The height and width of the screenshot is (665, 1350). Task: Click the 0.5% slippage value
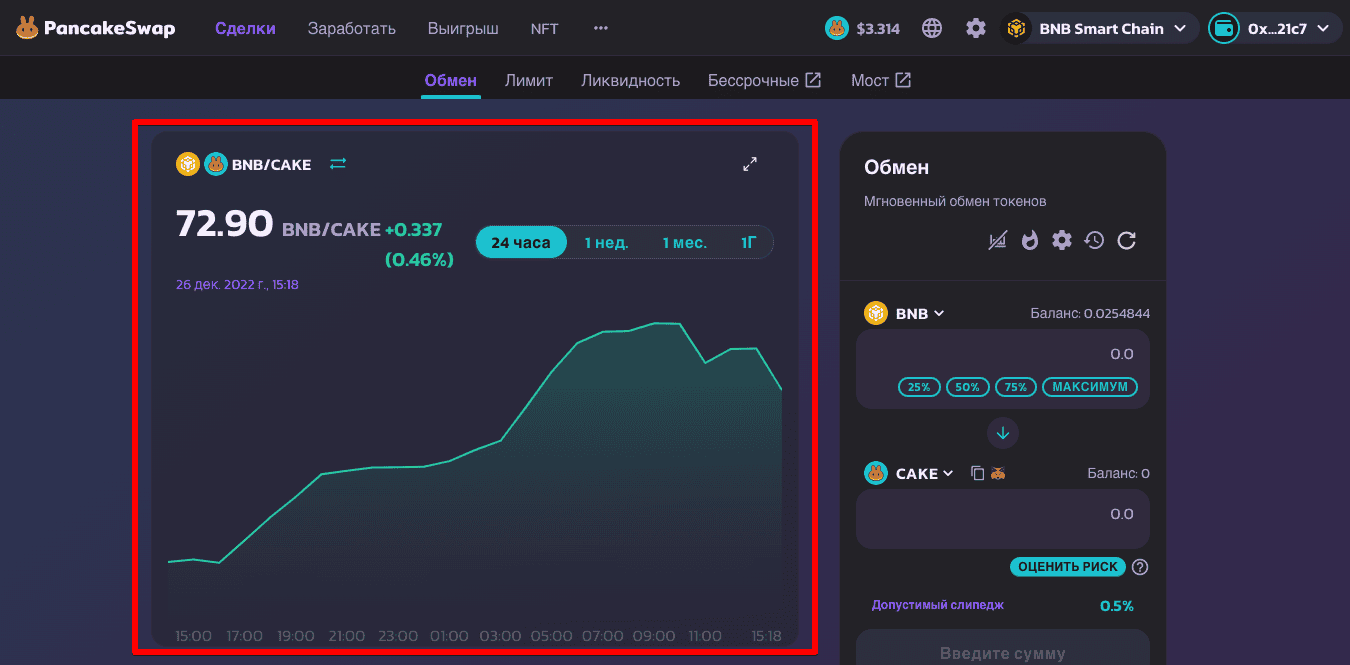pyautogui.click(x=1117, y=606)
